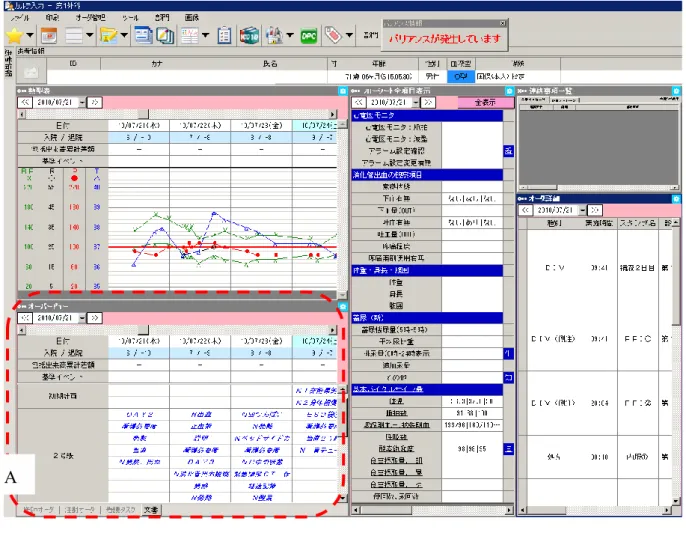
Task: Open the temperature chart date dropdown
Action: [x=82, y=102]
